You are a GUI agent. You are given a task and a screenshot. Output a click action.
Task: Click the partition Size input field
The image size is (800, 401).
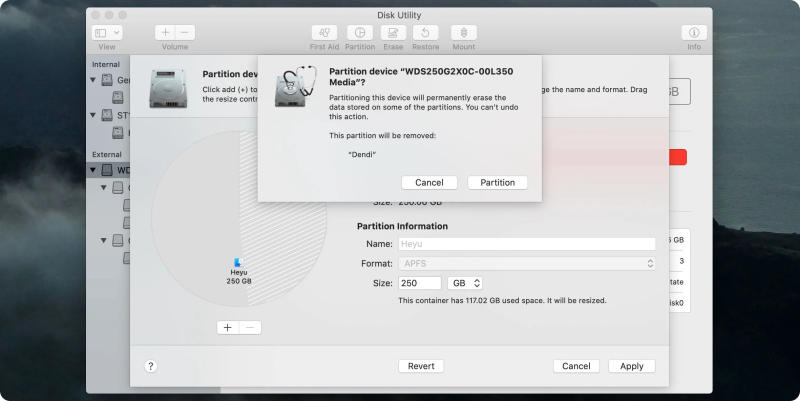pos(420,283)
